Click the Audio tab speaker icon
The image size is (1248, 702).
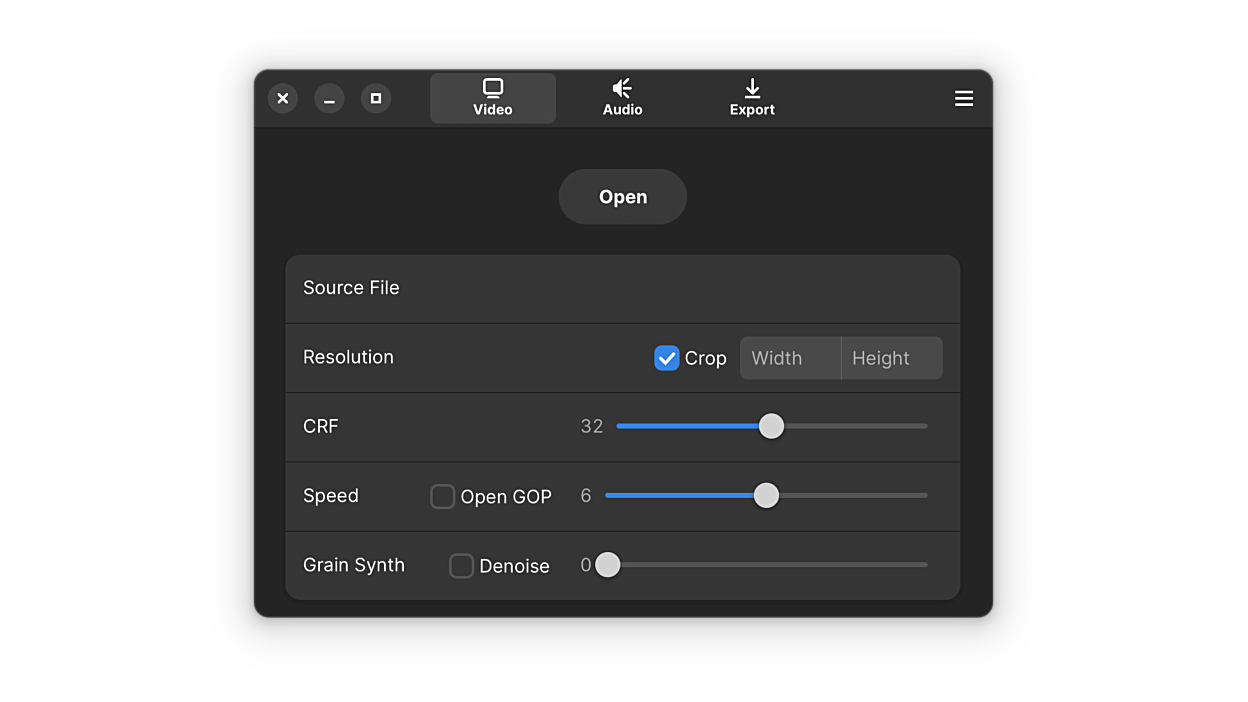click(x=622, y=88)
